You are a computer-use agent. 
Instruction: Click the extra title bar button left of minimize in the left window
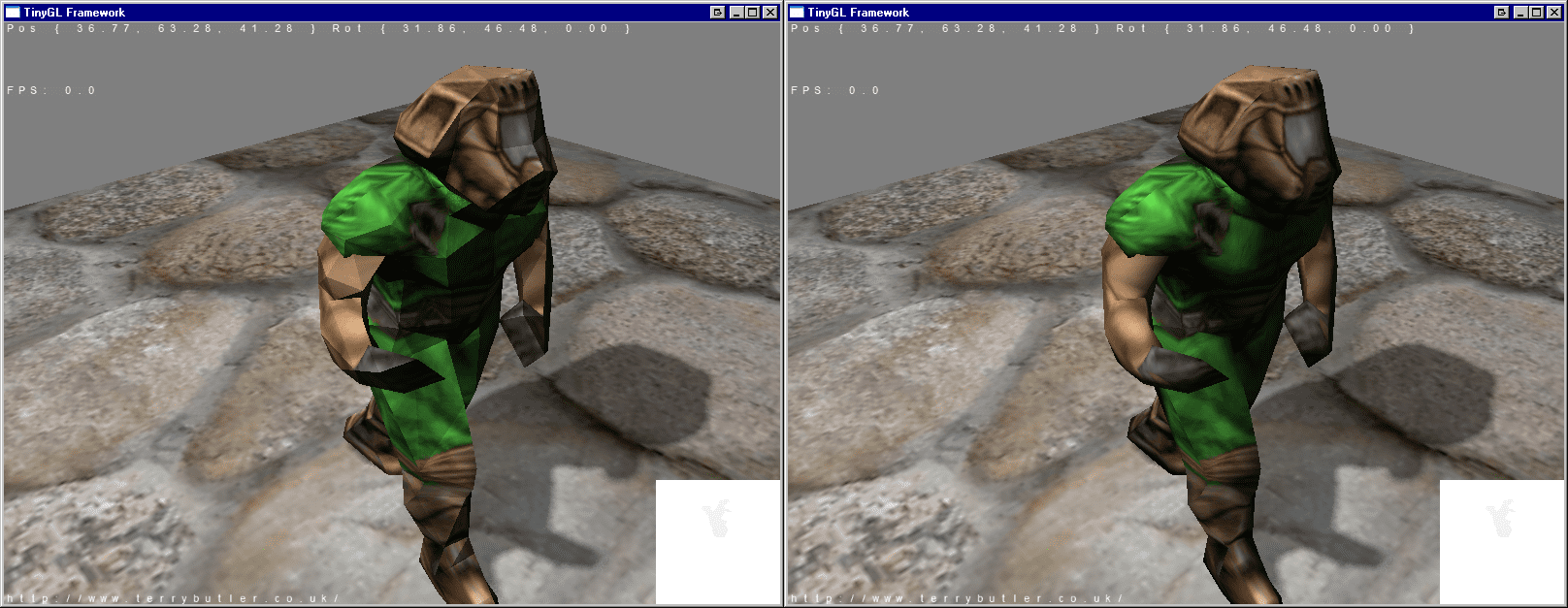[x=717, y=13]
